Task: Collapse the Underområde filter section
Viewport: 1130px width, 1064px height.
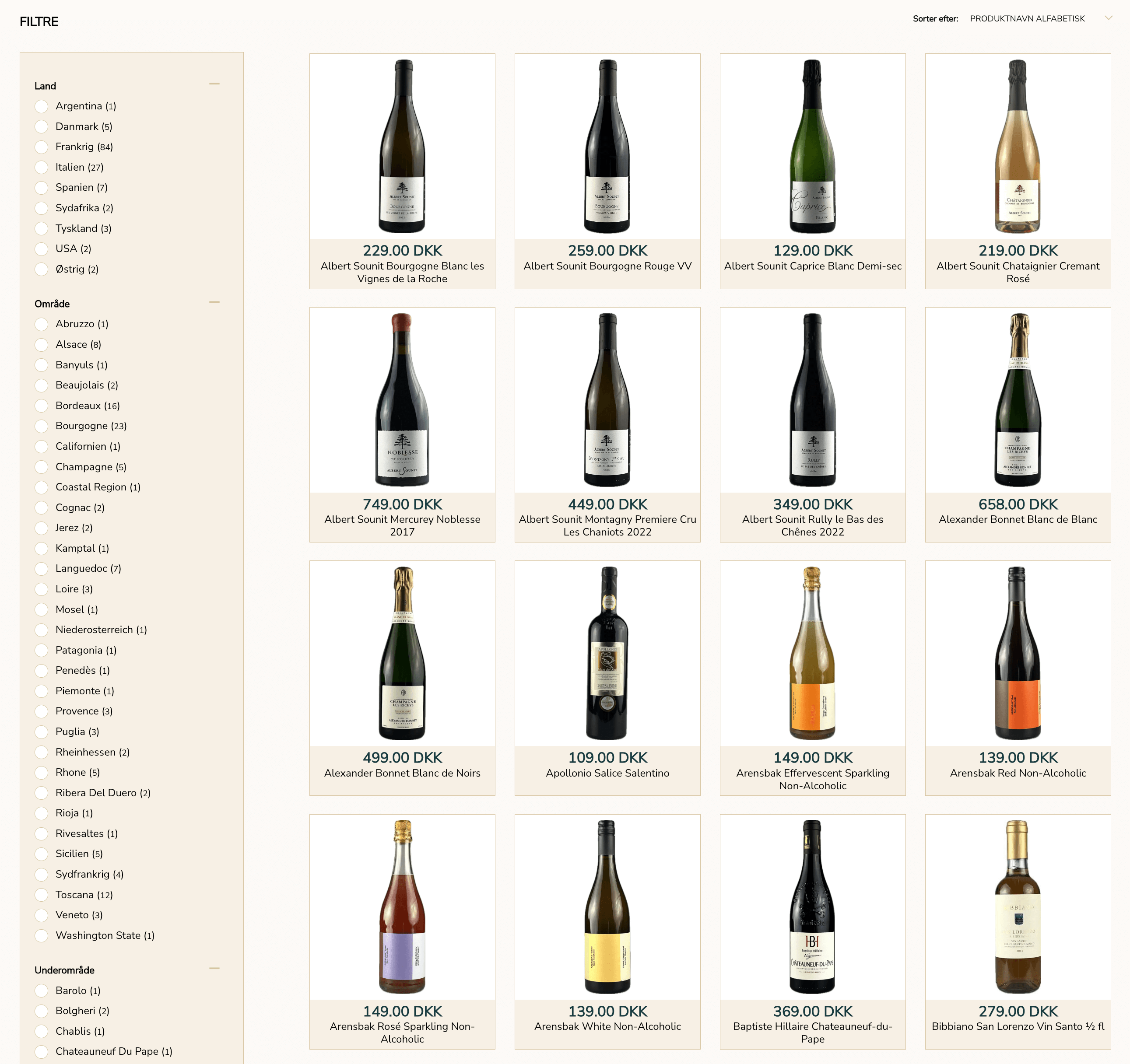Action: click(214, 969)
